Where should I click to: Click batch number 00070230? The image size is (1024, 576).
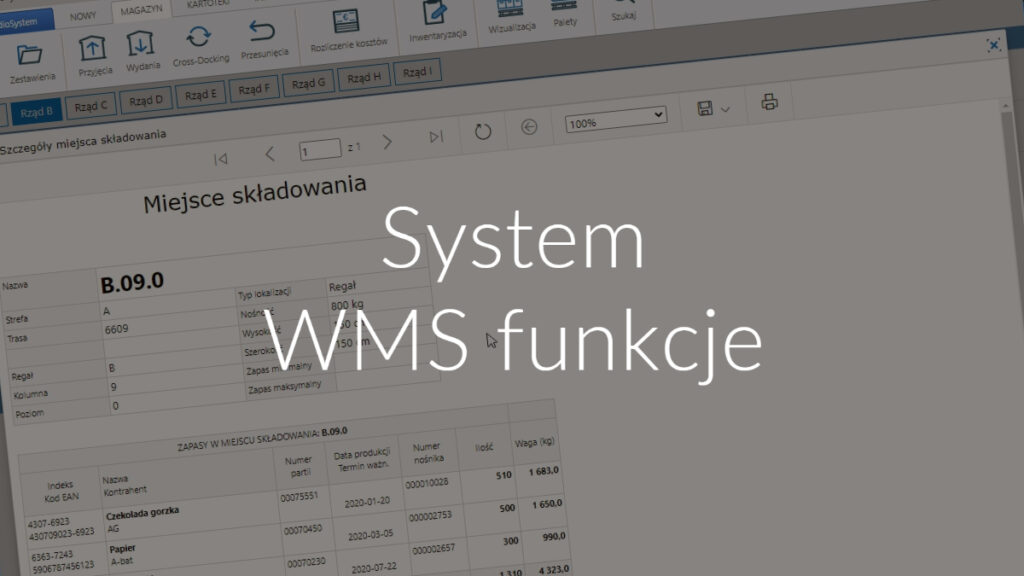coord(306,562)
